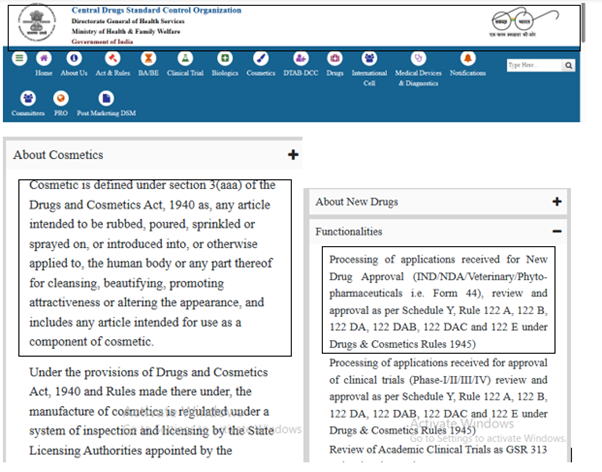The height and width of the screenshot is (472, 602).
Task: Select the International Cell menu label
Action: click(x=369, y=78)
